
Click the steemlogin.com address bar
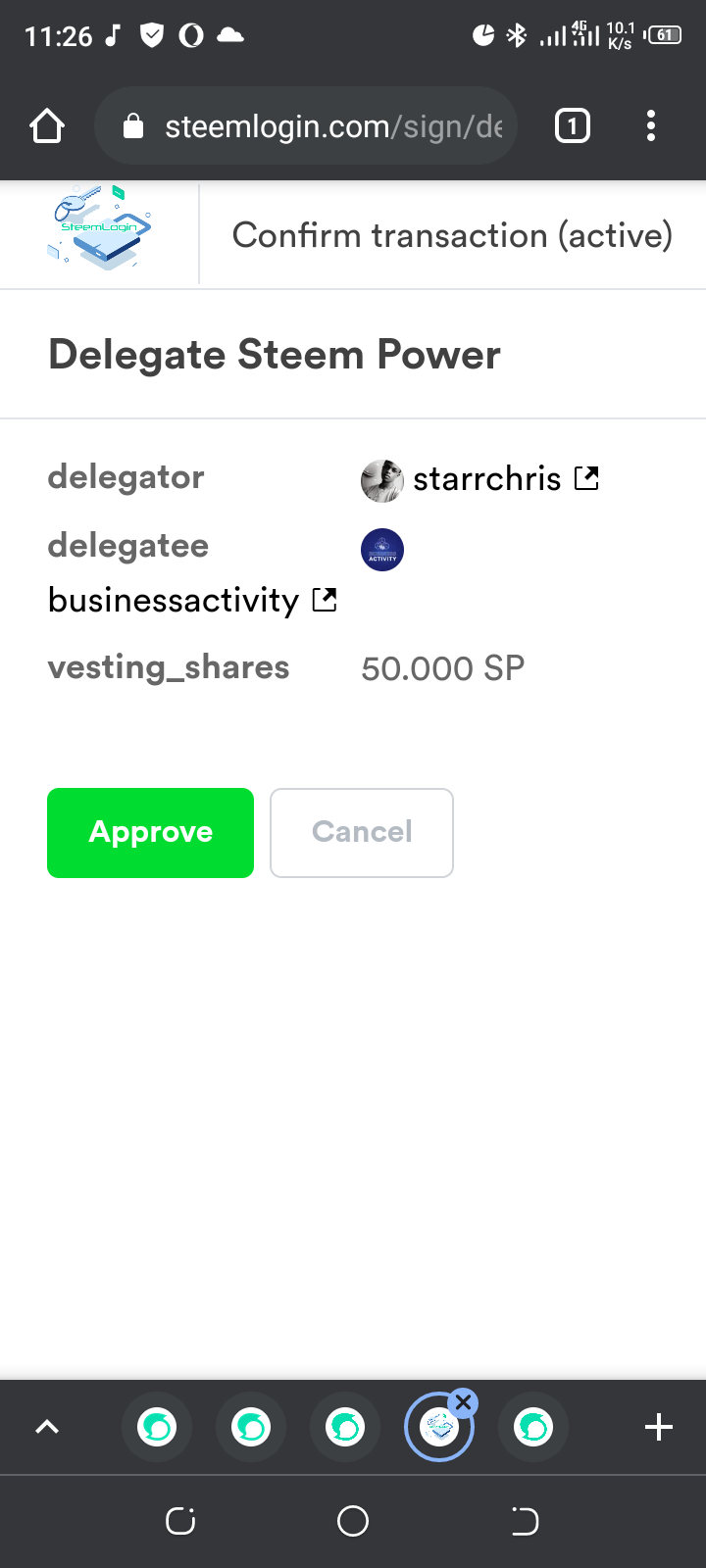click(333, 126)
